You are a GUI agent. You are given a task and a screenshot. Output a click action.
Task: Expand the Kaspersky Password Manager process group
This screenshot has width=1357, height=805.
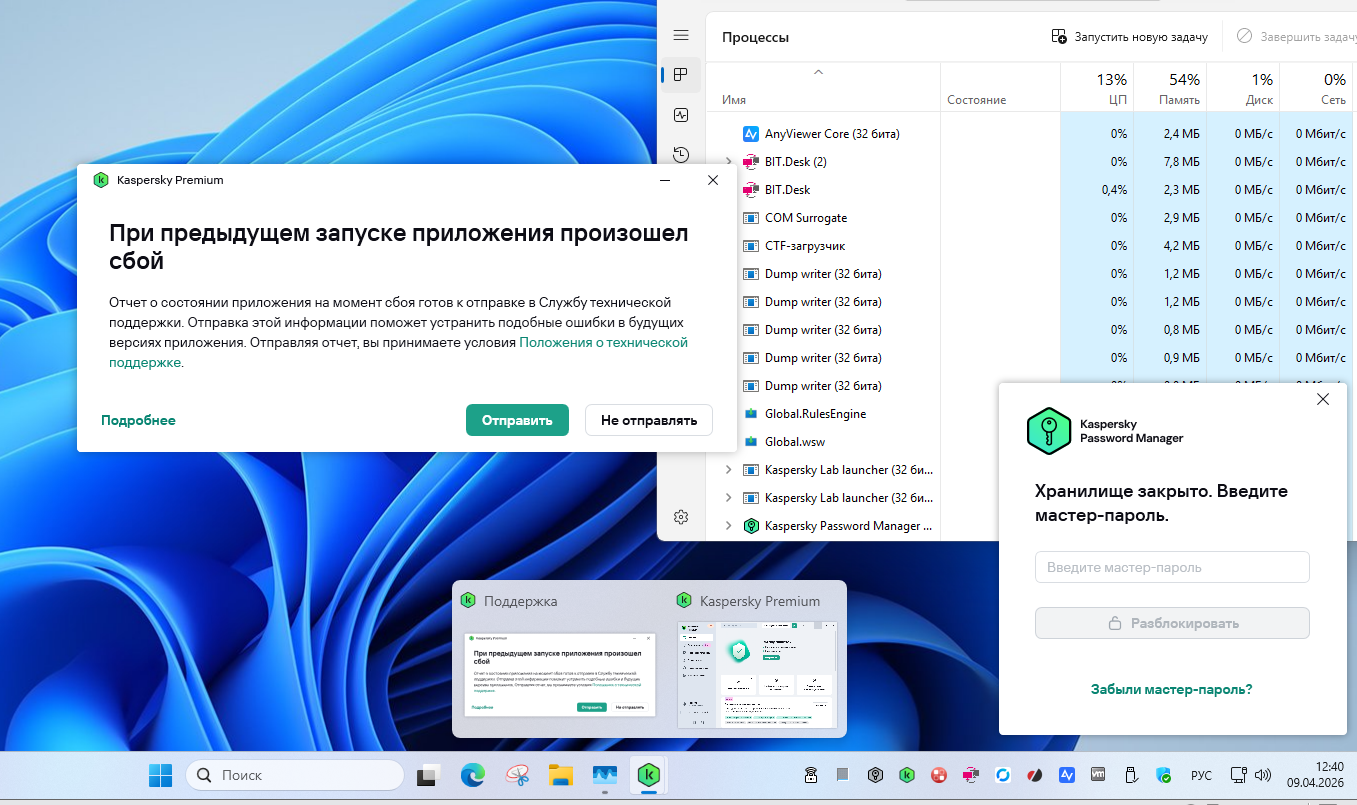[x=728, y=525]
